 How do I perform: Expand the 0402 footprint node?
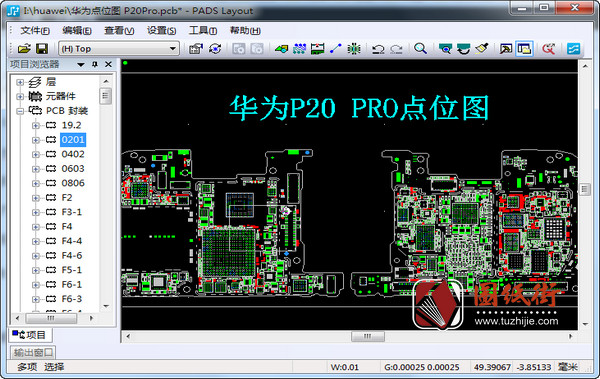coord(36,154)
